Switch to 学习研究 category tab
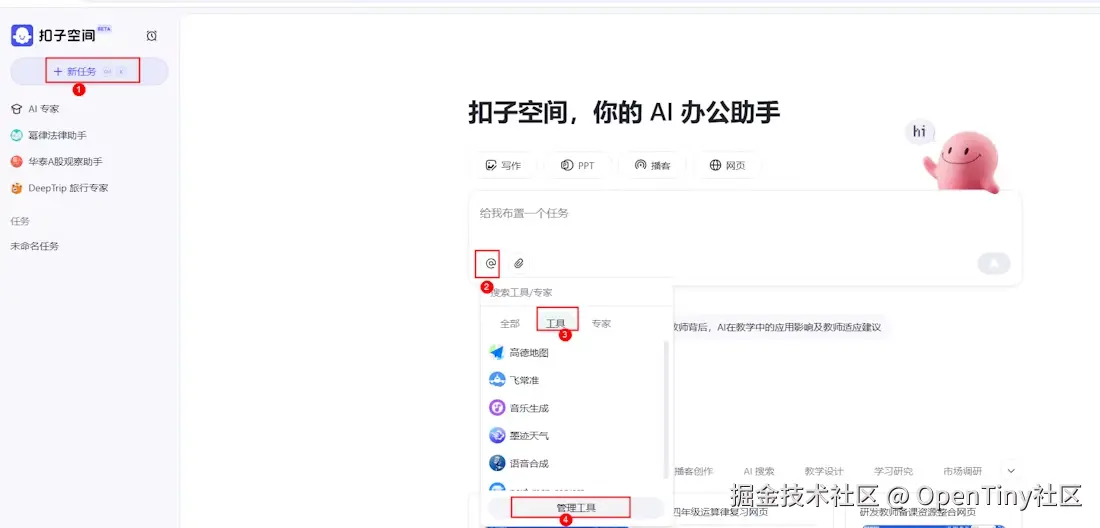Screen dimensions: 1100x528 click(893, 471)
